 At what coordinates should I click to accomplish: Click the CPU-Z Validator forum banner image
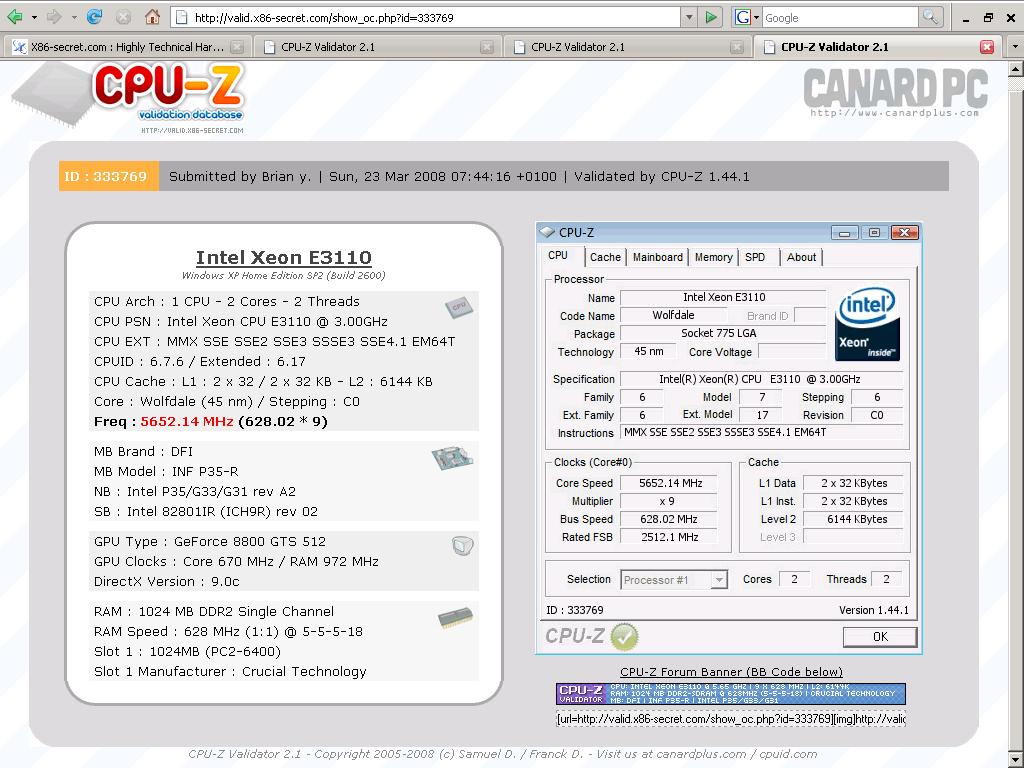coord(731,694)
